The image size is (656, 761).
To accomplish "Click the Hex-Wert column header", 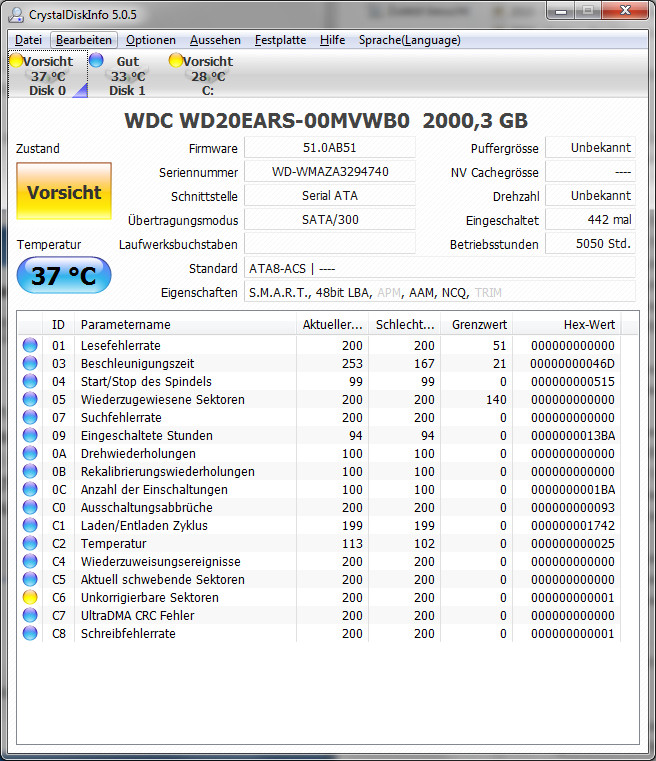I will click(x=567, y=324).
